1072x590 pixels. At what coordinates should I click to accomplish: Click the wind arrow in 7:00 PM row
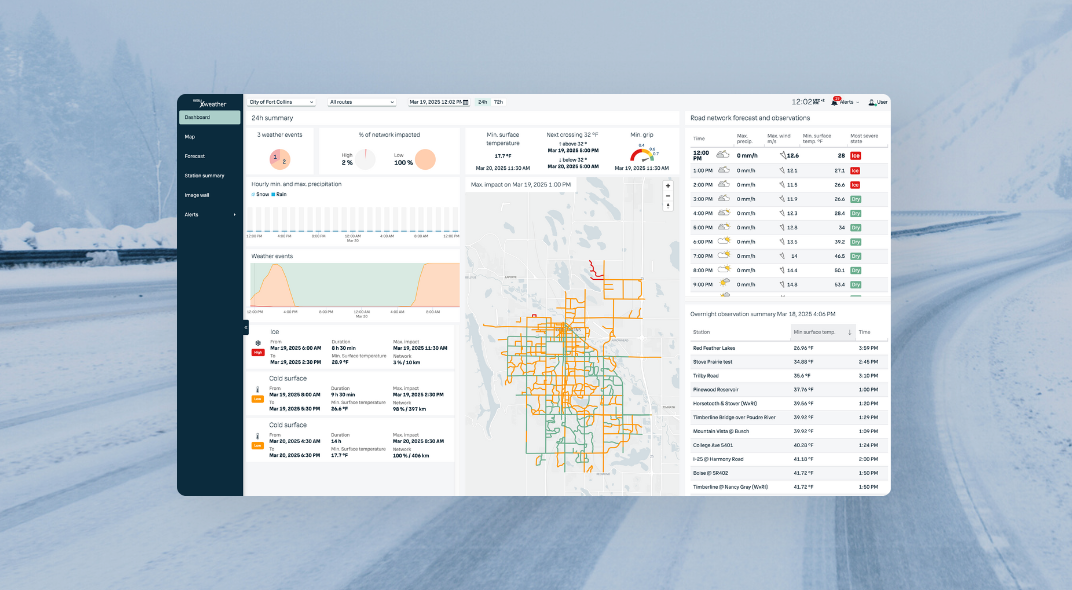782,256
